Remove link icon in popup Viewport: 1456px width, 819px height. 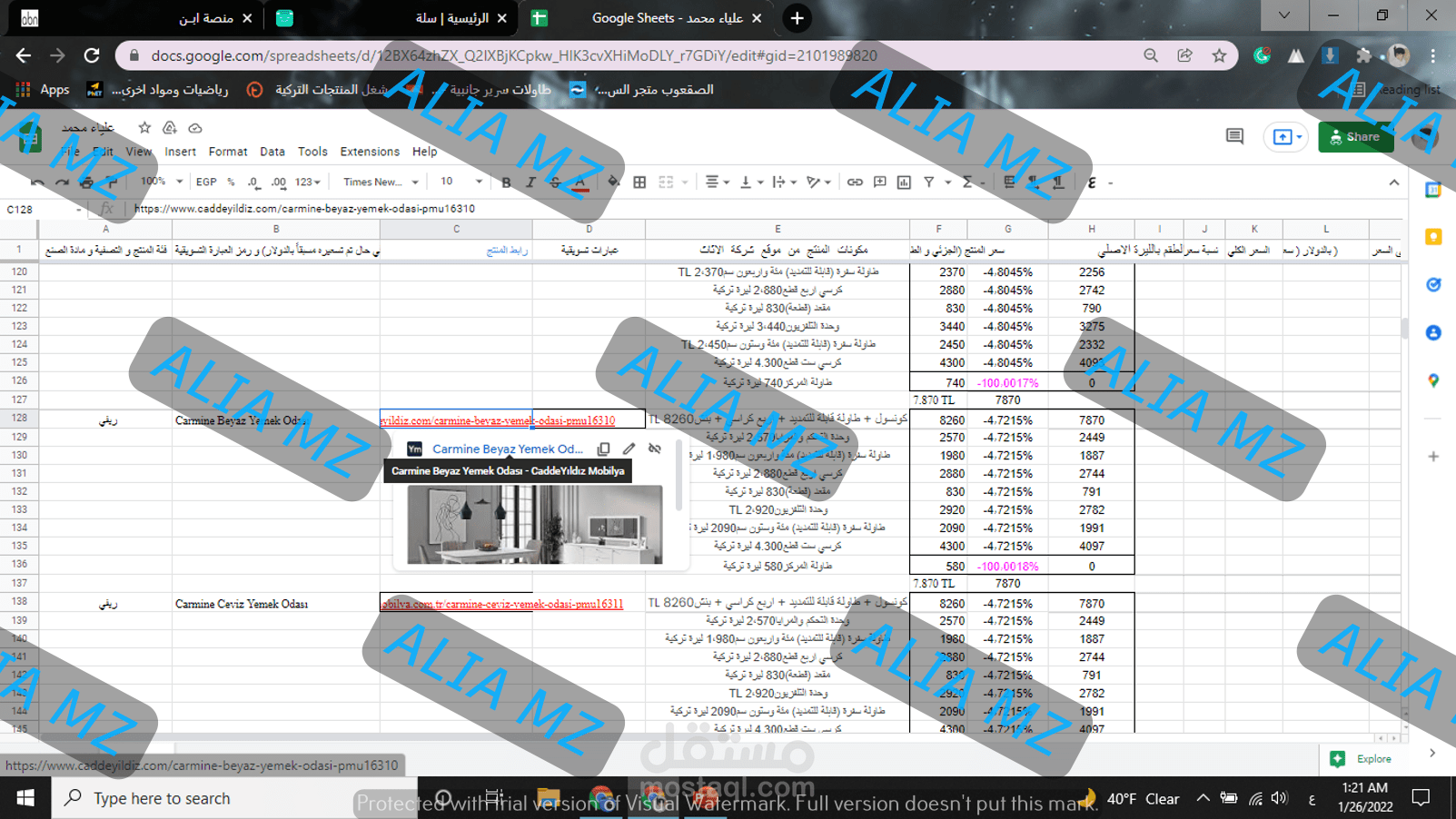654,449
